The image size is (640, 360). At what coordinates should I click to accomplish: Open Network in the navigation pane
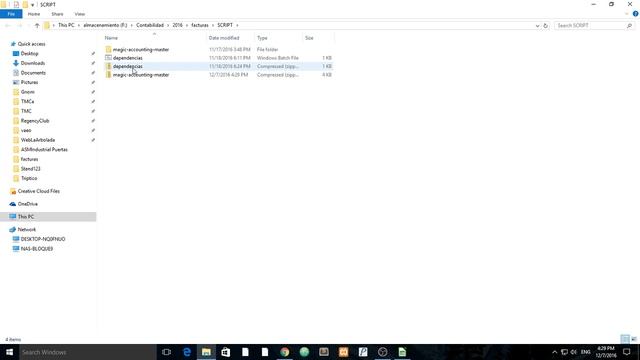pyautogui.click(x=27, y=230)
